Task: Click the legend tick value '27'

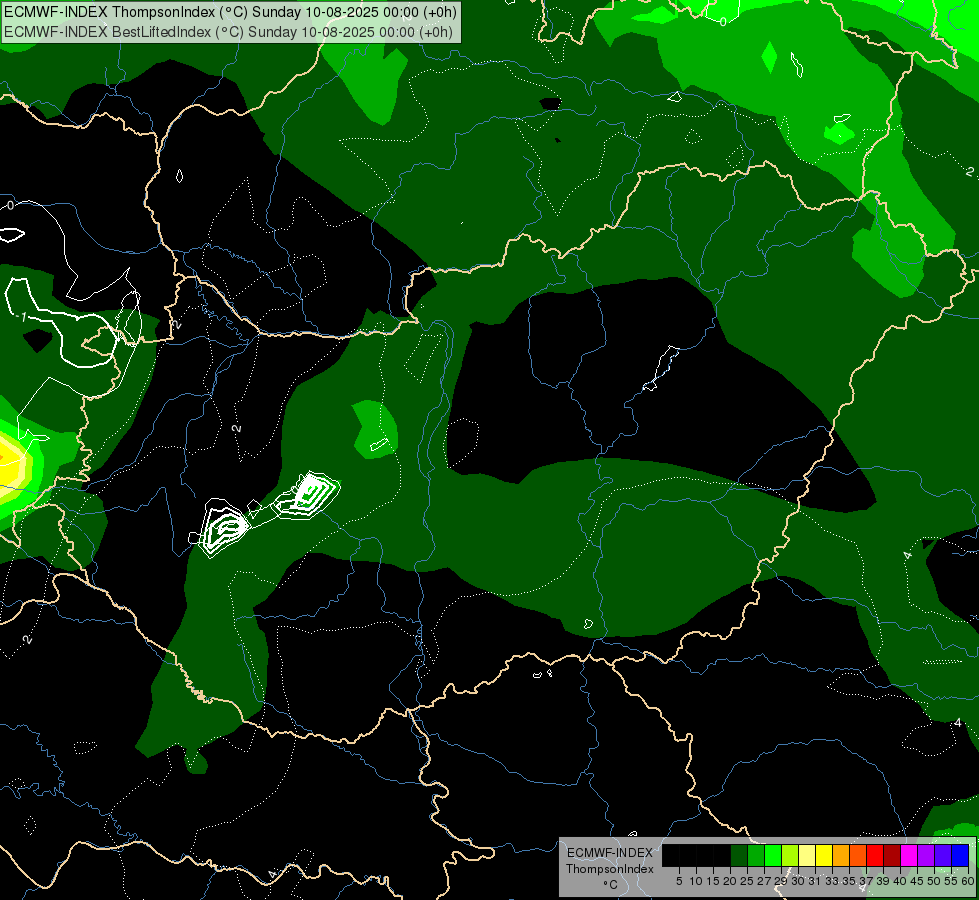Action: point(764,881)
